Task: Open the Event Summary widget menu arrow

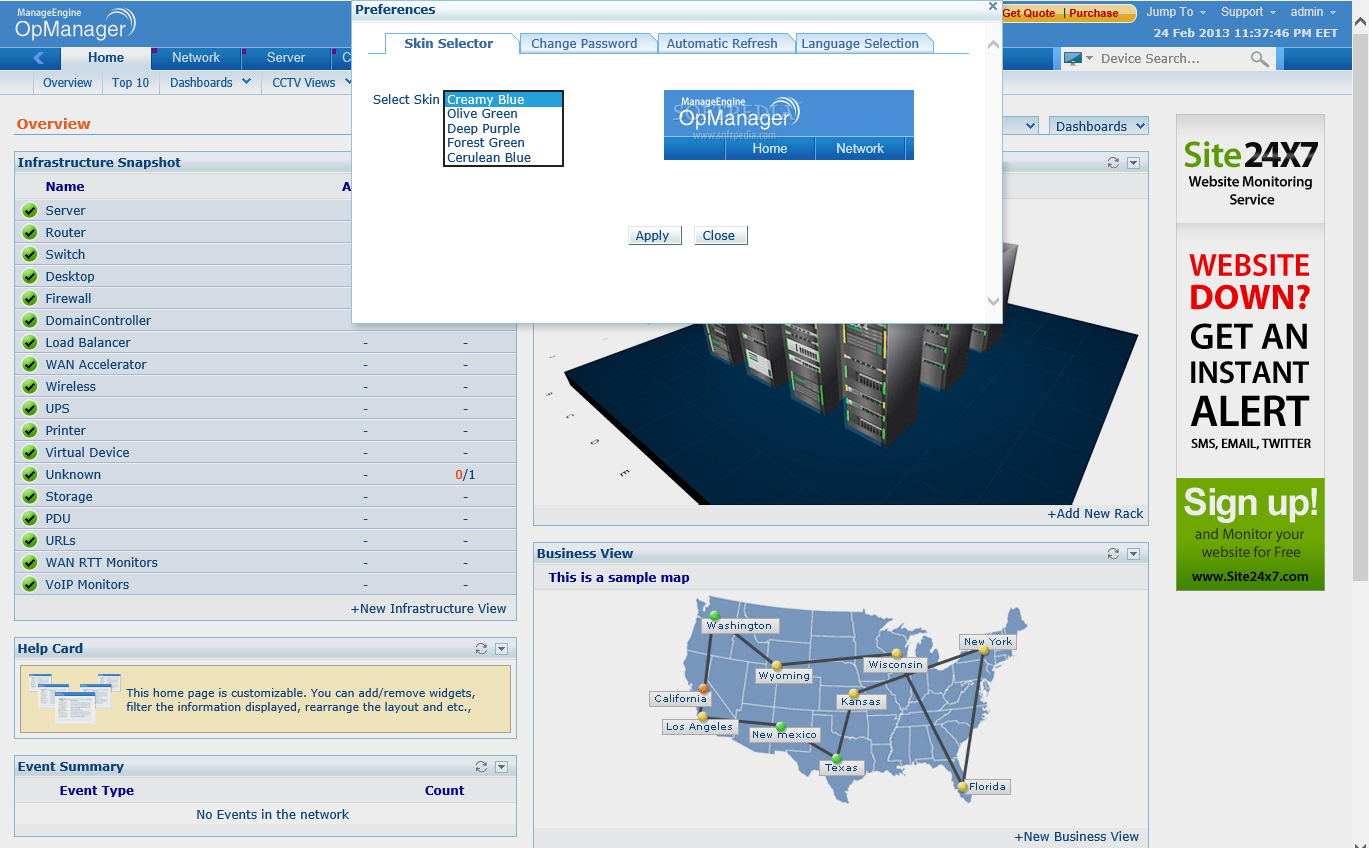Action: (501, 767)
